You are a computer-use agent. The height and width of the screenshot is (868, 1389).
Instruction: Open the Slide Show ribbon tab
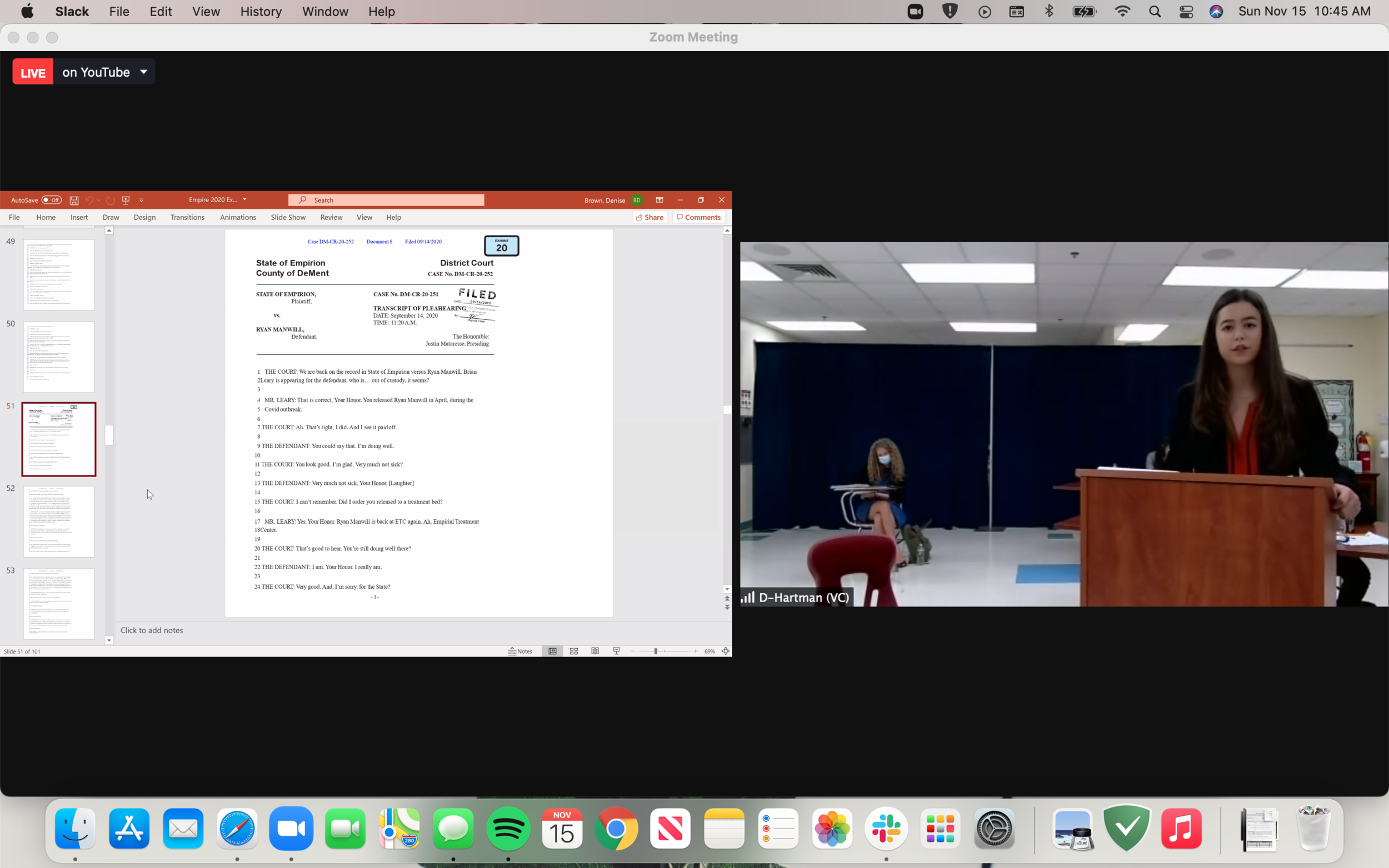tap(288, 218)
